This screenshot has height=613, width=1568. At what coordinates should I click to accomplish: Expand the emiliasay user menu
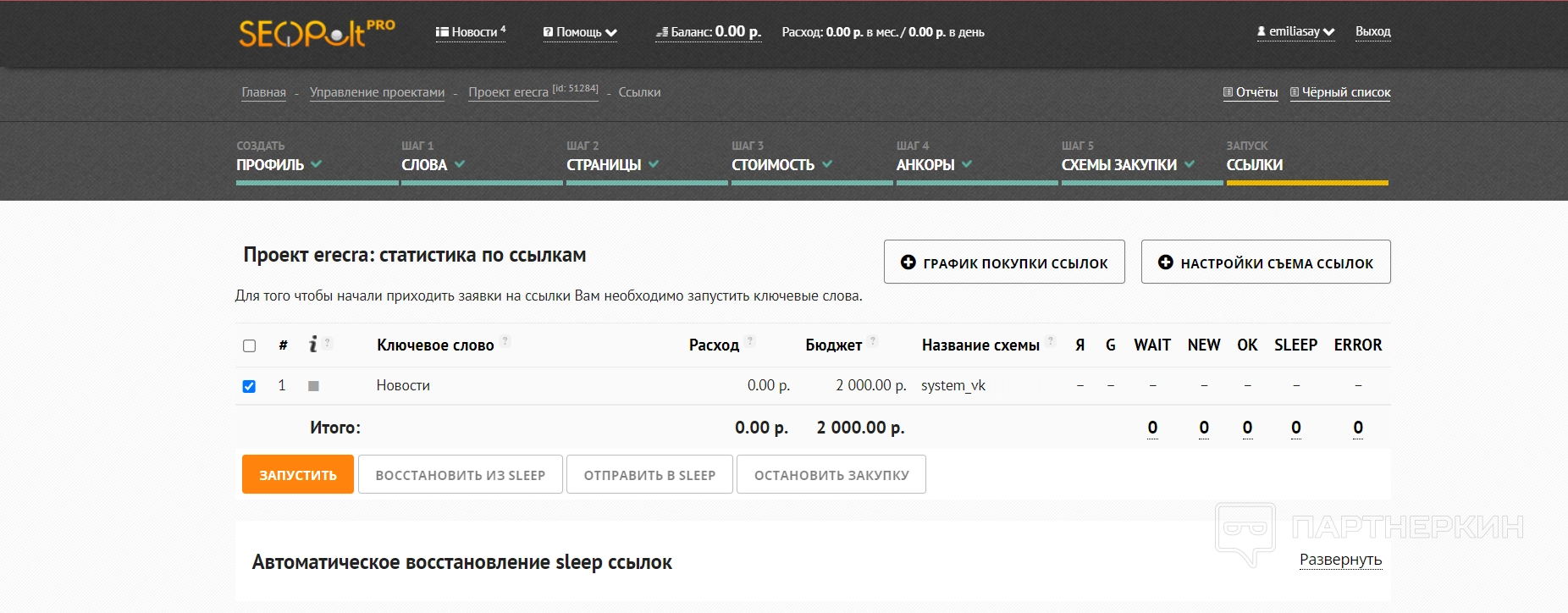(x=1295, y=31)
